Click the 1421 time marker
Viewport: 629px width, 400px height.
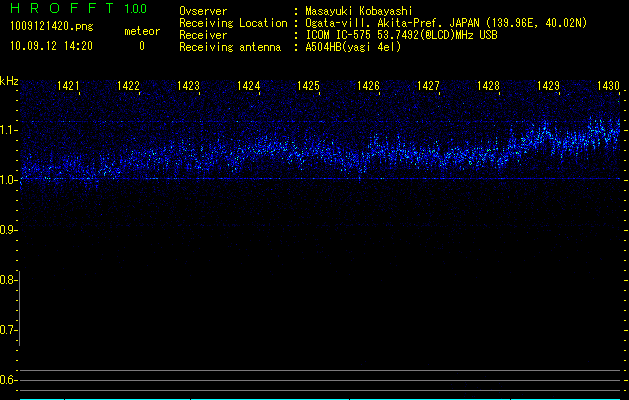tap(69, 87)
